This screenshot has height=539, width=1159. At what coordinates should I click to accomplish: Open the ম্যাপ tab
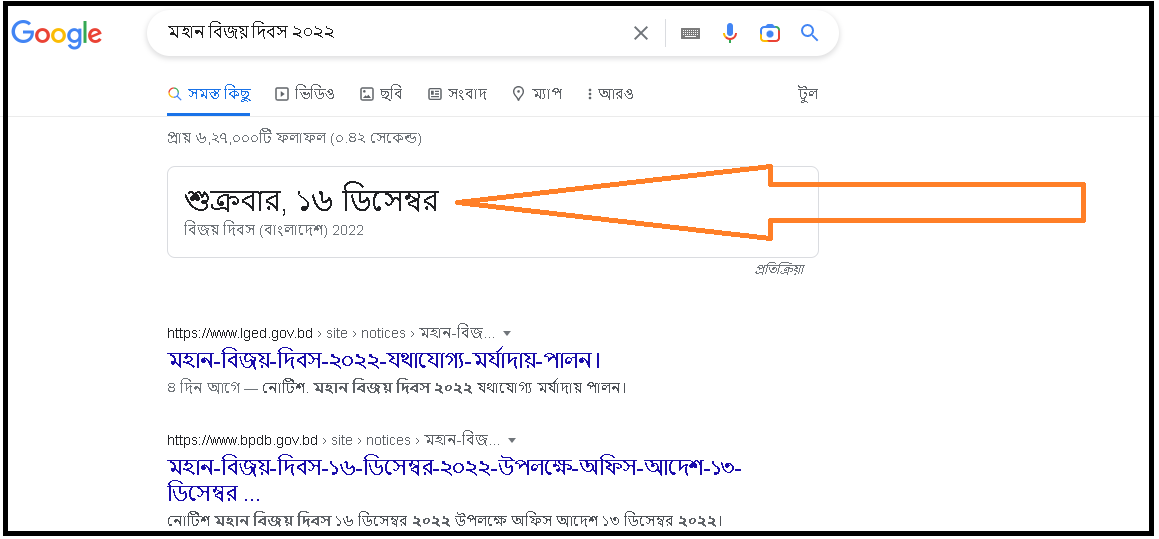(x=537, y=94)
